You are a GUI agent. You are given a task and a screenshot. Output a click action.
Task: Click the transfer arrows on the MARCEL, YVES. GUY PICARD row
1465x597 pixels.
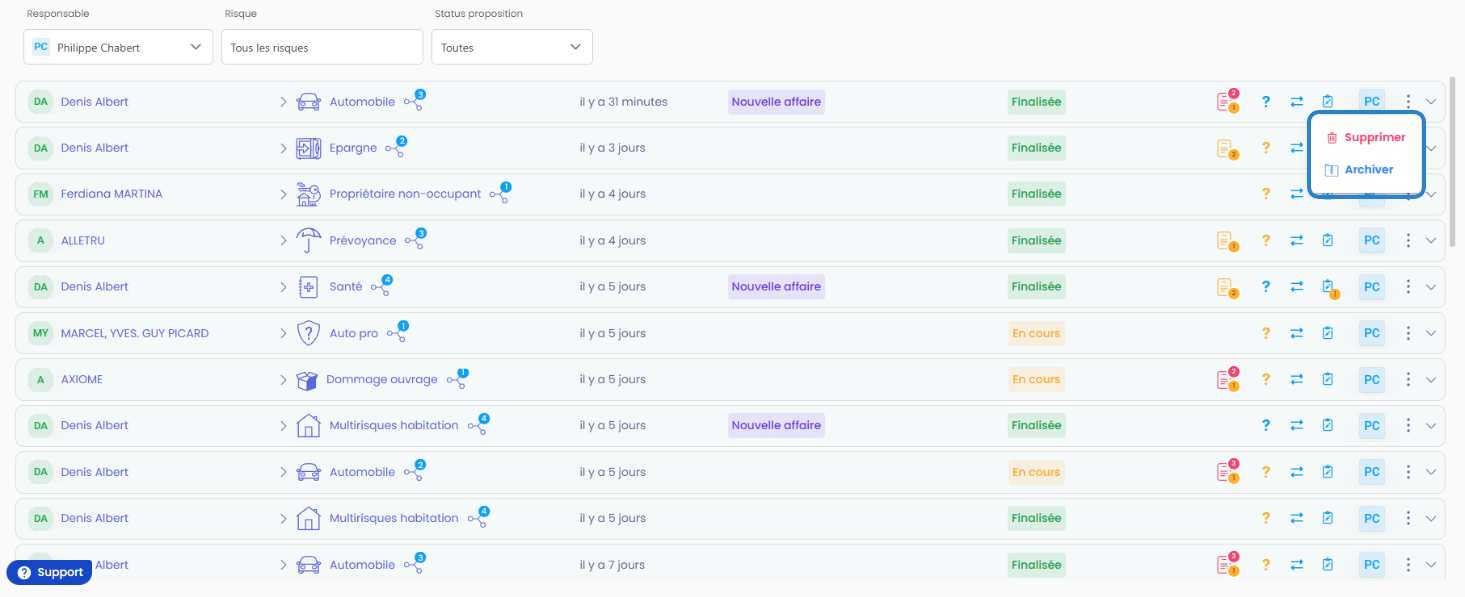pos(1296,333)
